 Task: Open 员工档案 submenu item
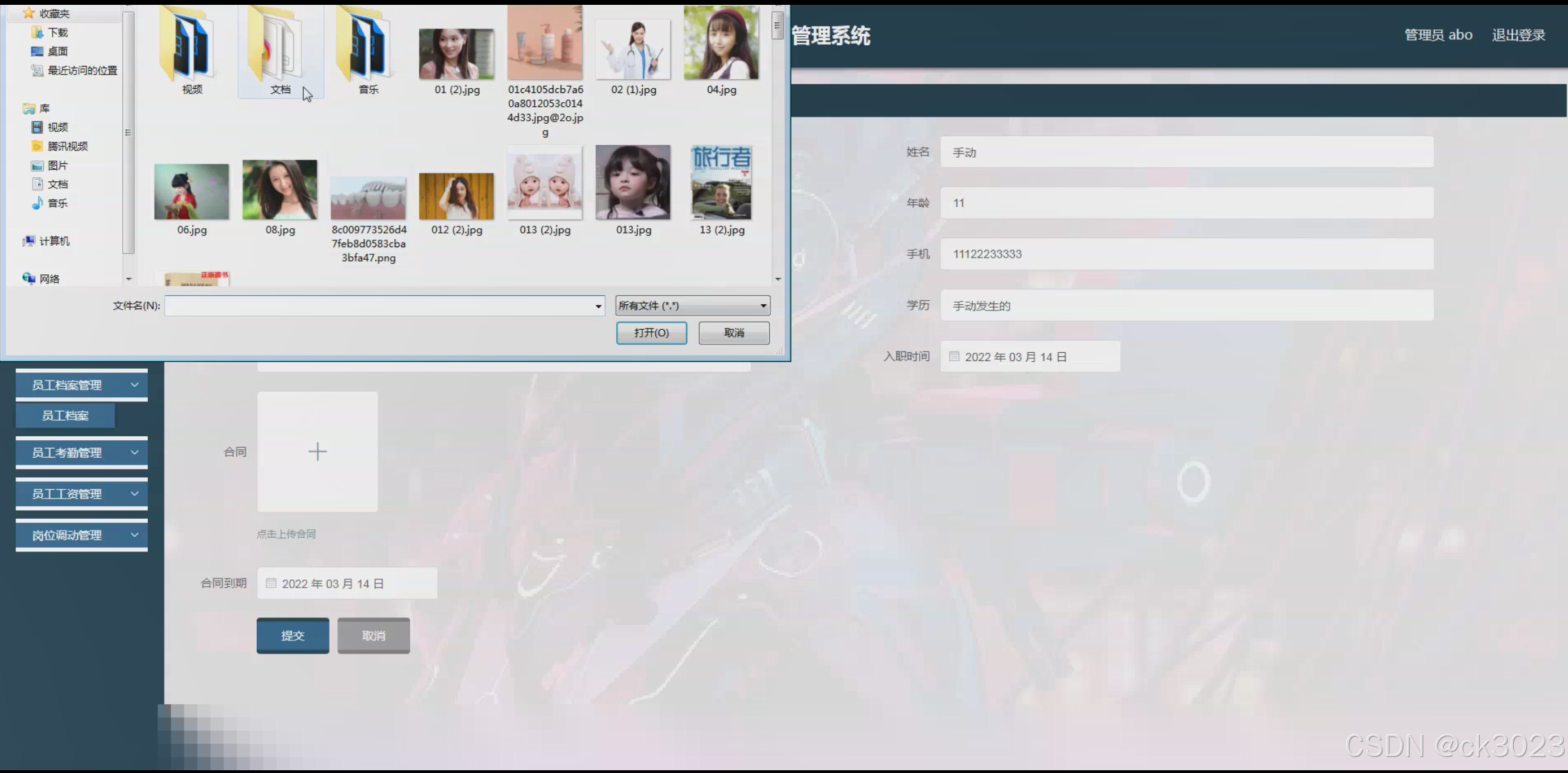(x=65, y=415)
